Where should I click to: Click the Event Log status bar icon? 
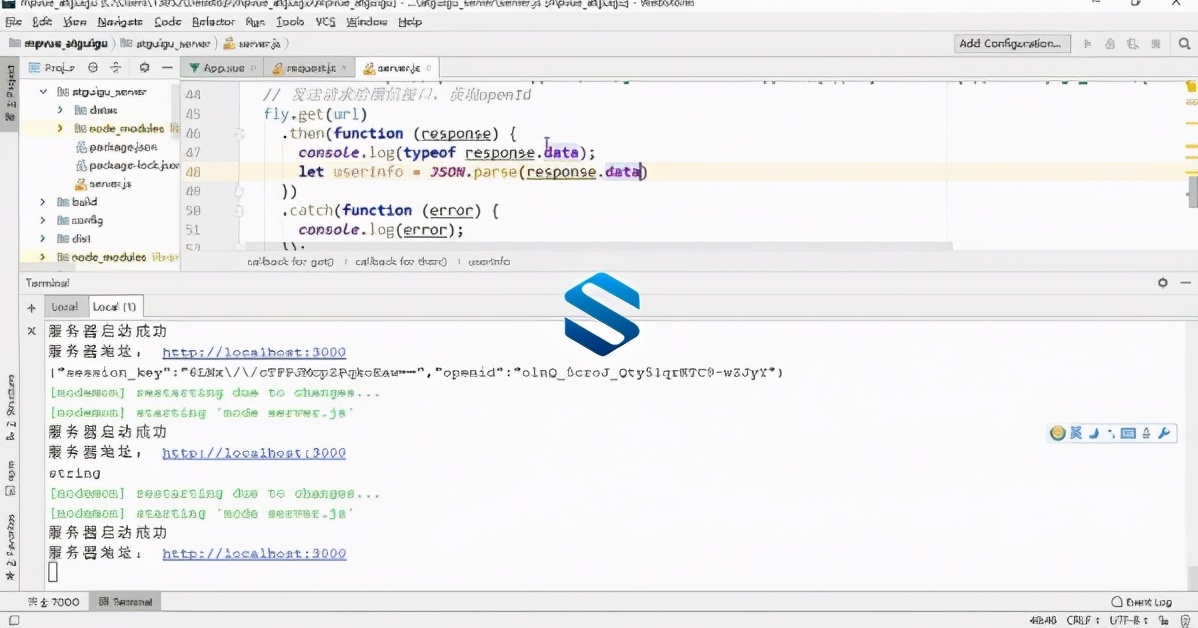point(1141,602)
